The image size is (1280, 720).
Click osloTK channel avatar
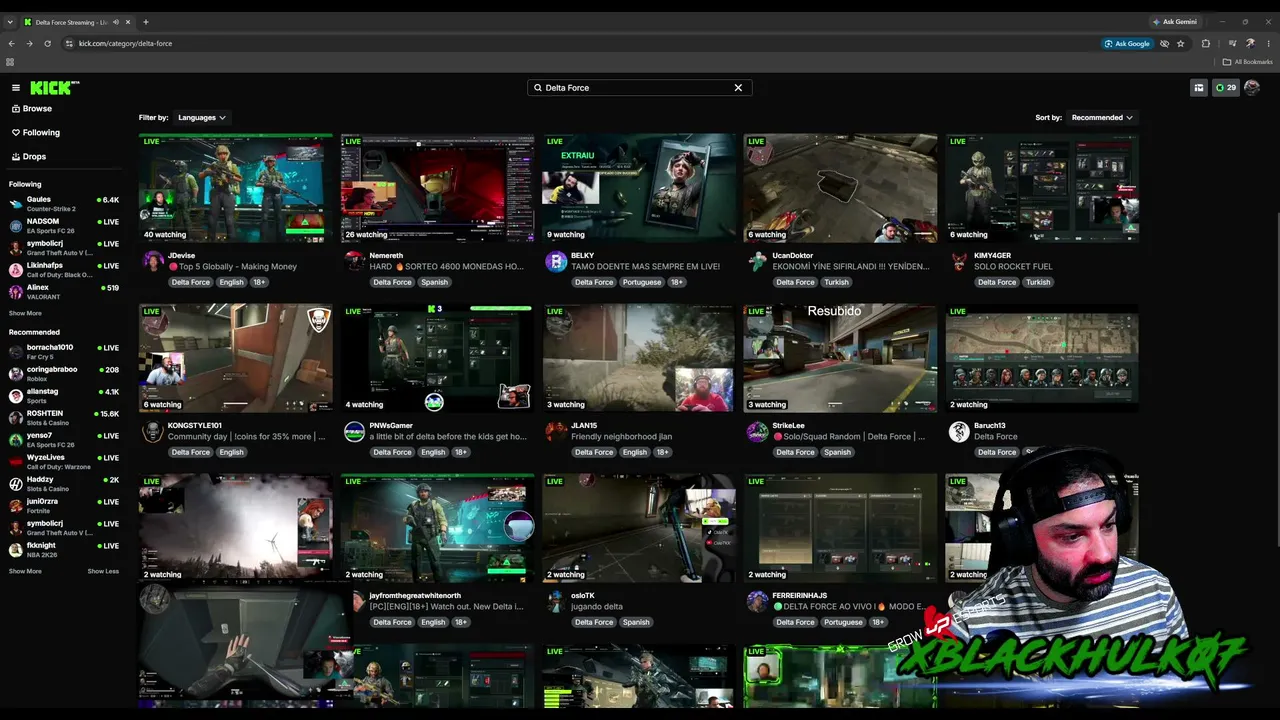click(556, 602)
